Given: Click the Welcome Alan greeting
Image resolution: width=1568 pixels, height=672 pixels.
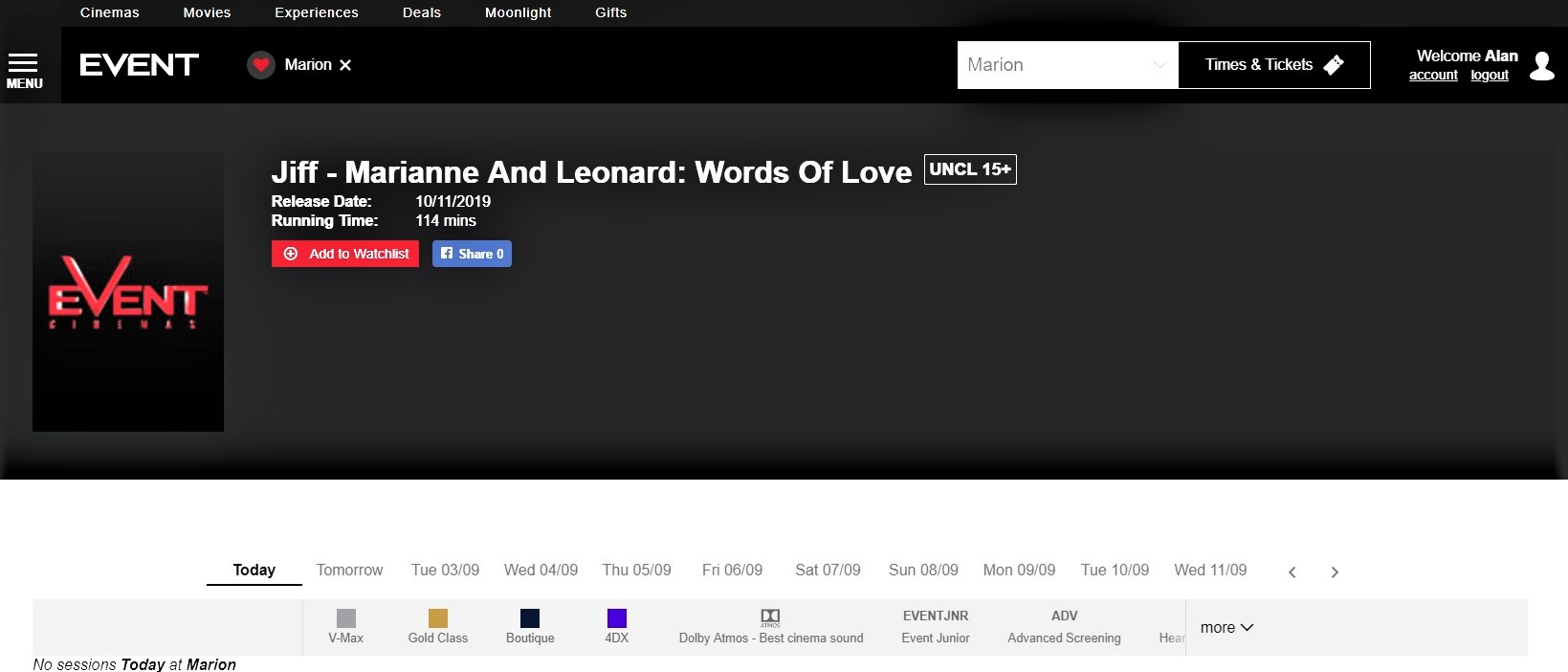Looking at the screenshot, I should pos(1468,56).
